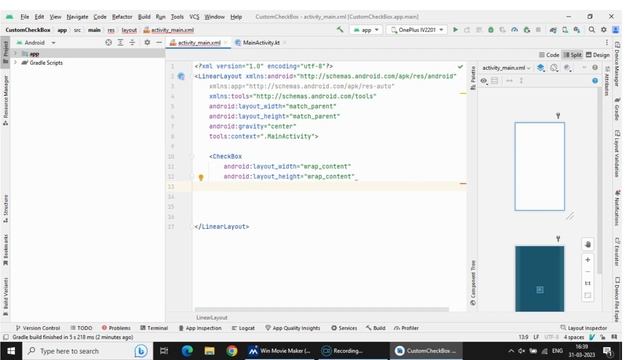This screenshot has height=360, width=640.
Task: Open the app run configuration dropdown
Action: tap(366, 30)
